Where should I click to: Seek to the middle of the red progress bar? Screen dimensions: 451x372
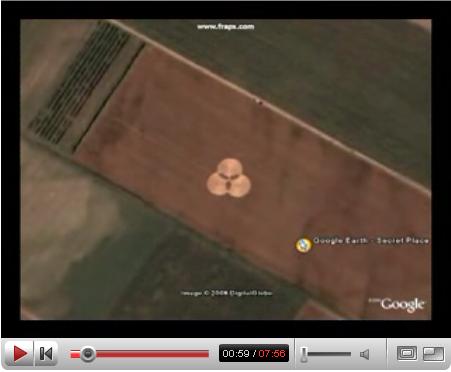140,354
